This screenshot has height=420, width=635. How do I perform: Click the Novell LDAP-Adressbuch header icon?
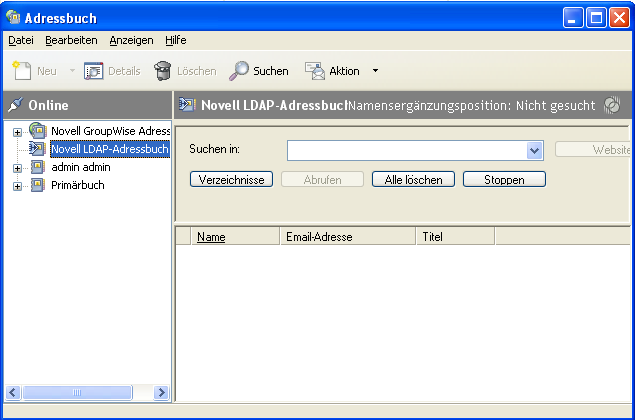tap(188, 105)
